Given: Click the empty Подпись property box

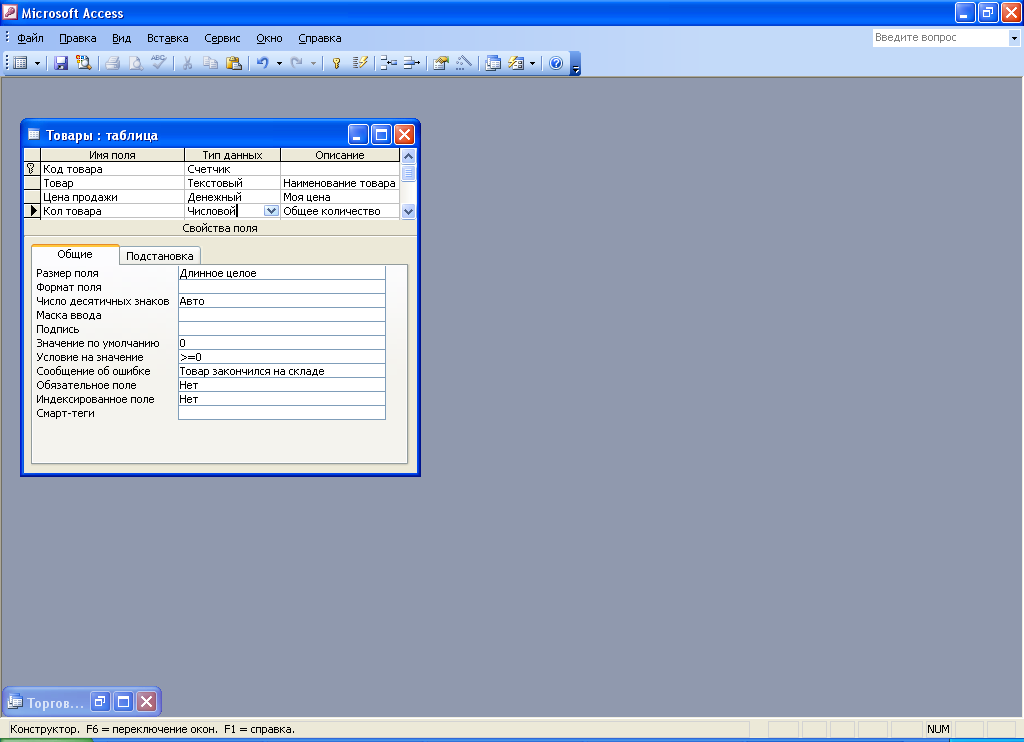Looking at the screenshot, I should tap(281, 329).
